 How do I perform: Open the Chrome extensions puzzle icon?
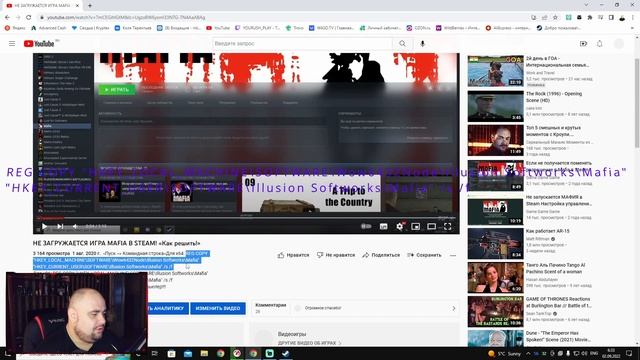(x=590, y=18)
